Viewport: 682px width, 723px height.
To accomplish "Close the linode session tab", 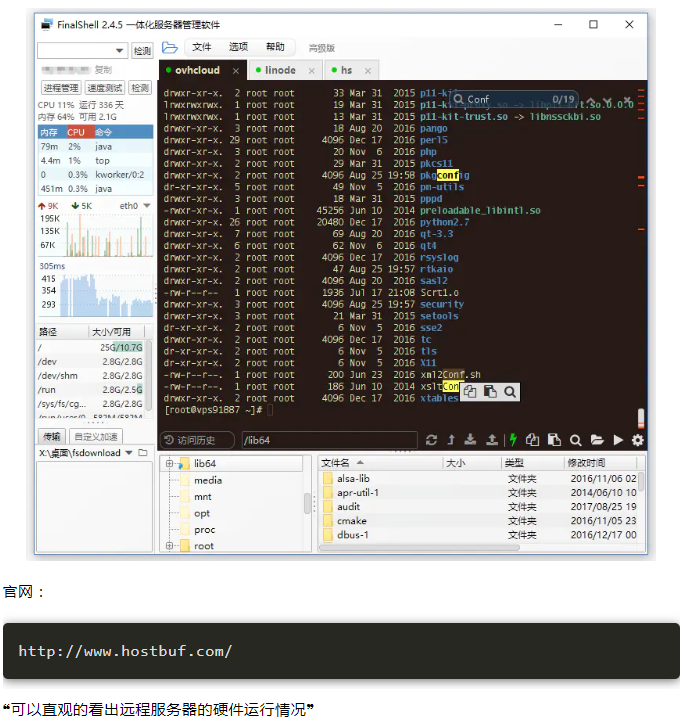I will pos(314,71).
